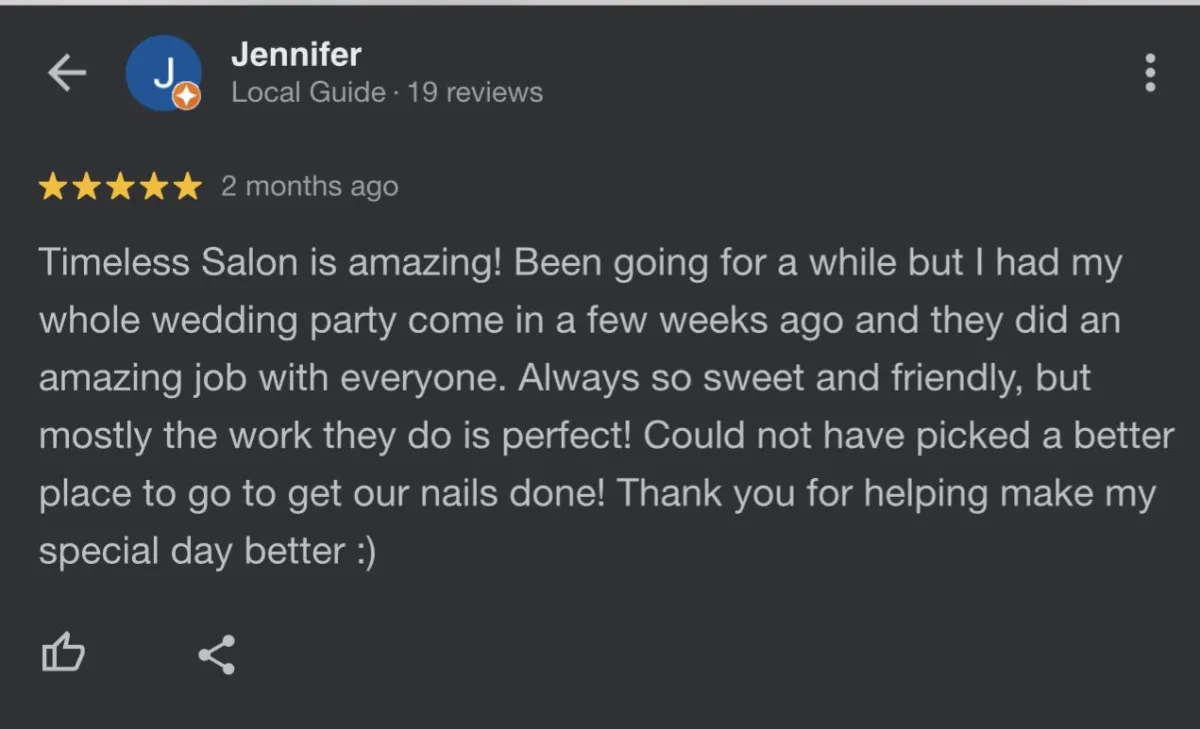
Task: Click 'Could not have picked a better' text
Action: [x=908, y=436]
